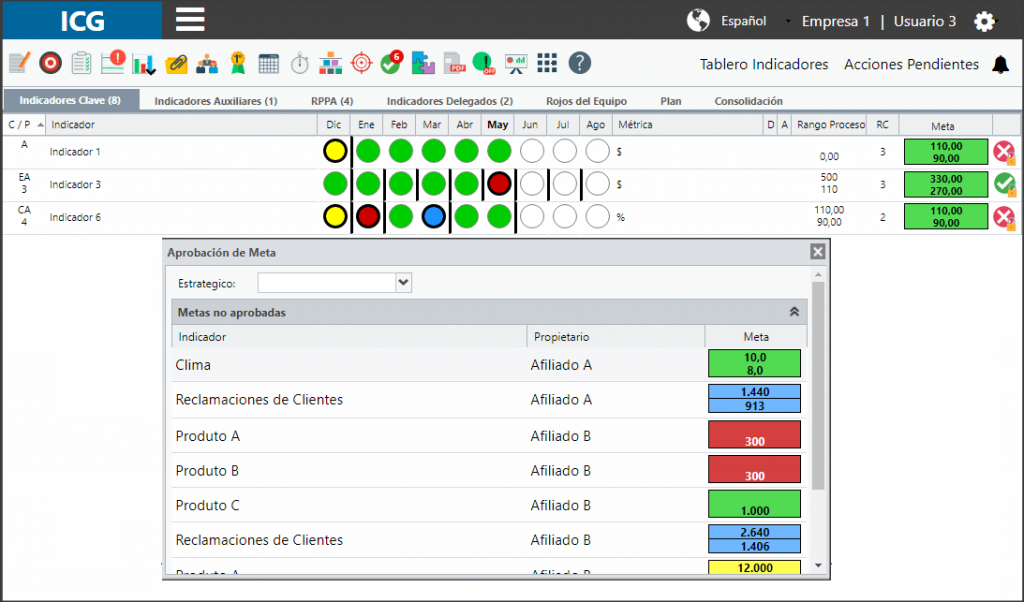Click the Estrategico input field
The image size is (1024, 602).
coord(327,283)
